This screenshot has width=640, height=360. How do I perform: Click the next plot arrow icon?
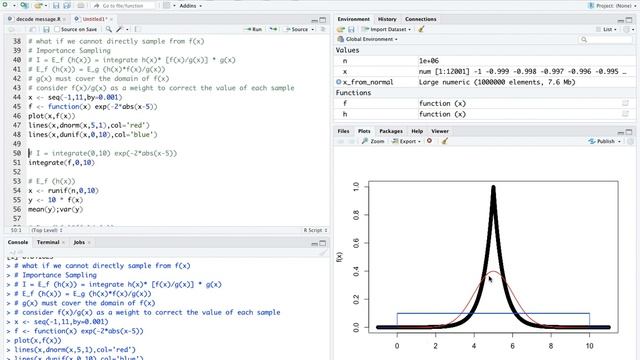tap(351, 141)
